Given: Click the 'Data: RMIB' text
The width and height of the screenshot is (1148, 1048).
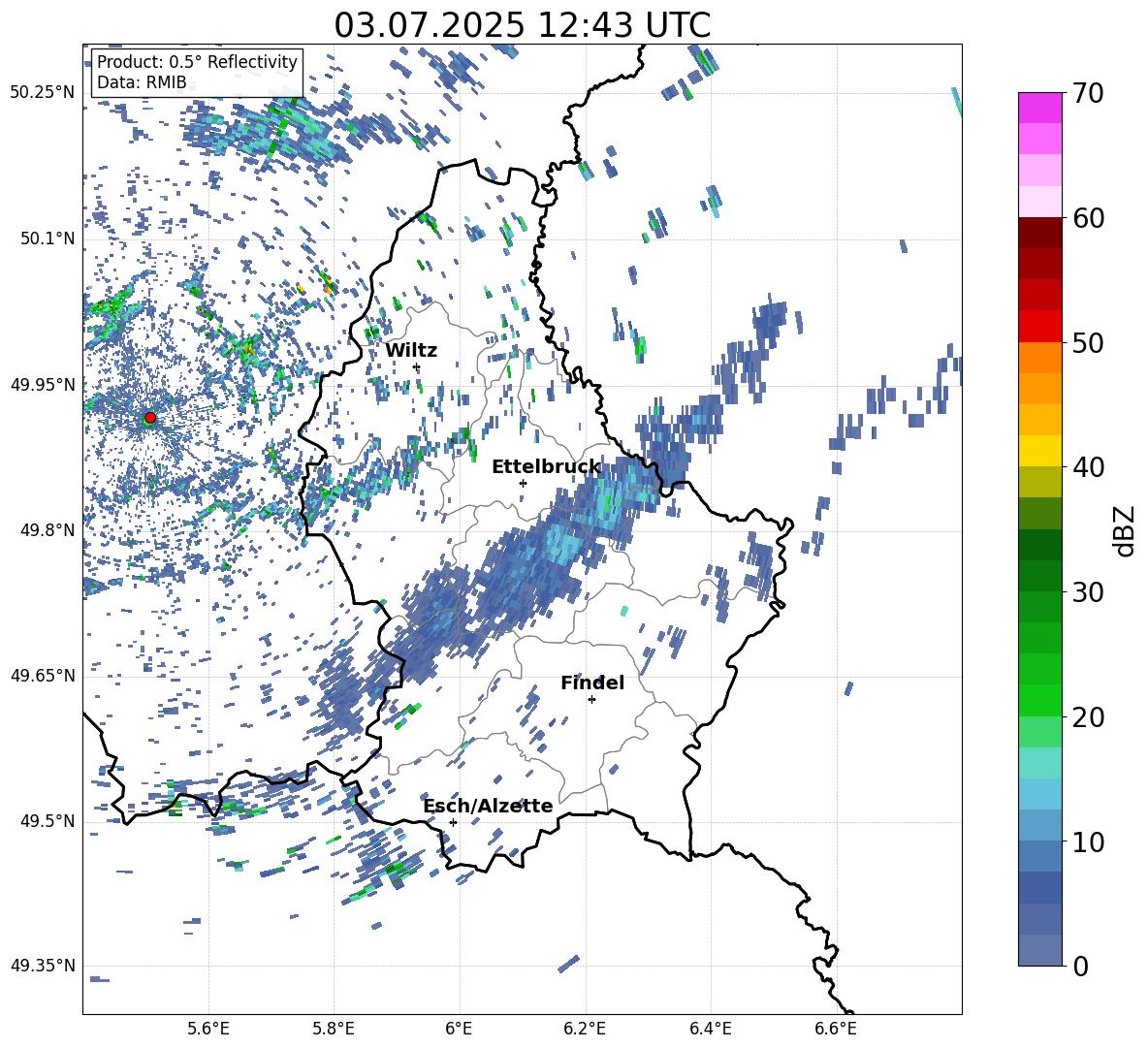Looking at the screenshot, I should point(142,82).
